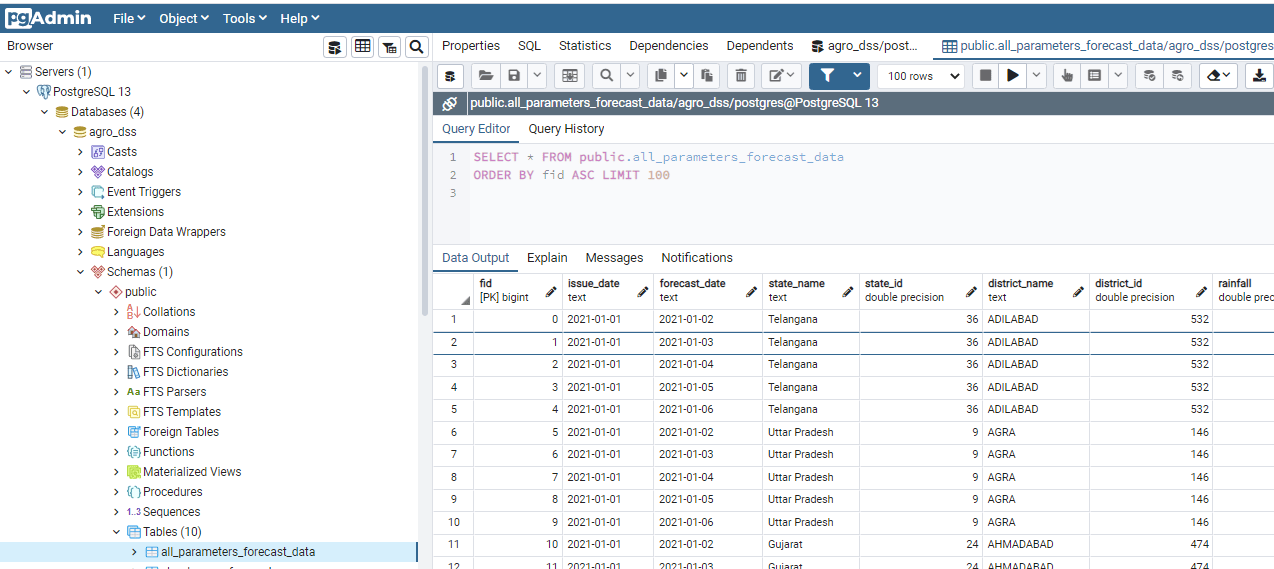Image resolution: width=1274 pixels, height=569 pixels.
Task: Expand the Casts tree node
Action: coord(81,151)
